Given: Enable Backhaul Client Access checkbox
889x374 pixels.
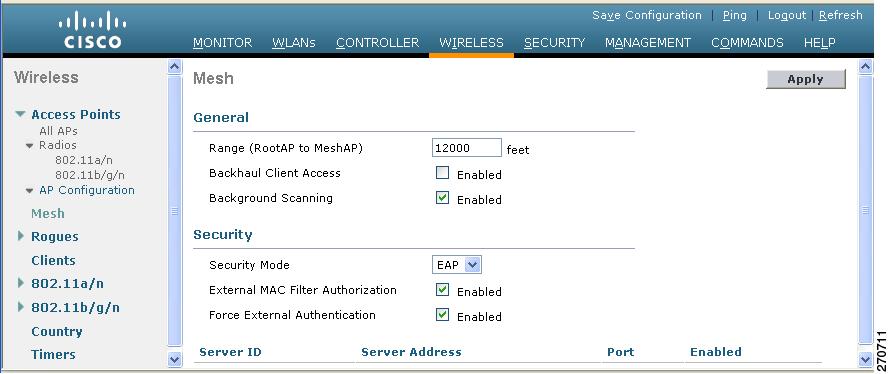Looking at the screenshot, I should [x=442, y=173].
